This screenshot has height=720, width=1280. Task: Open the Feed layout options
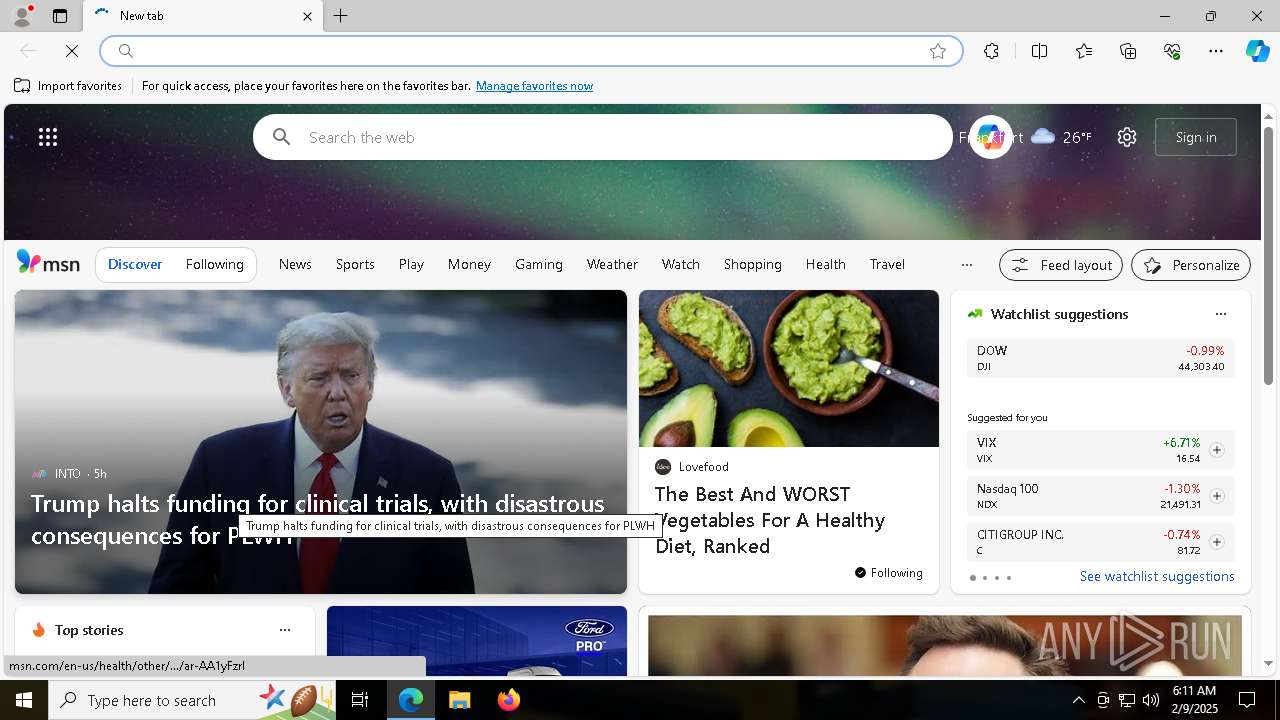tap(1061, 265)
